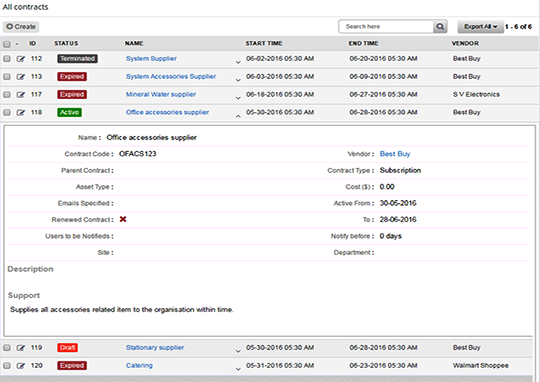Image resolution: width=540 pixels, height=382 pixels.
Task: Check the box for contract 117
Action: click(7, 95)
